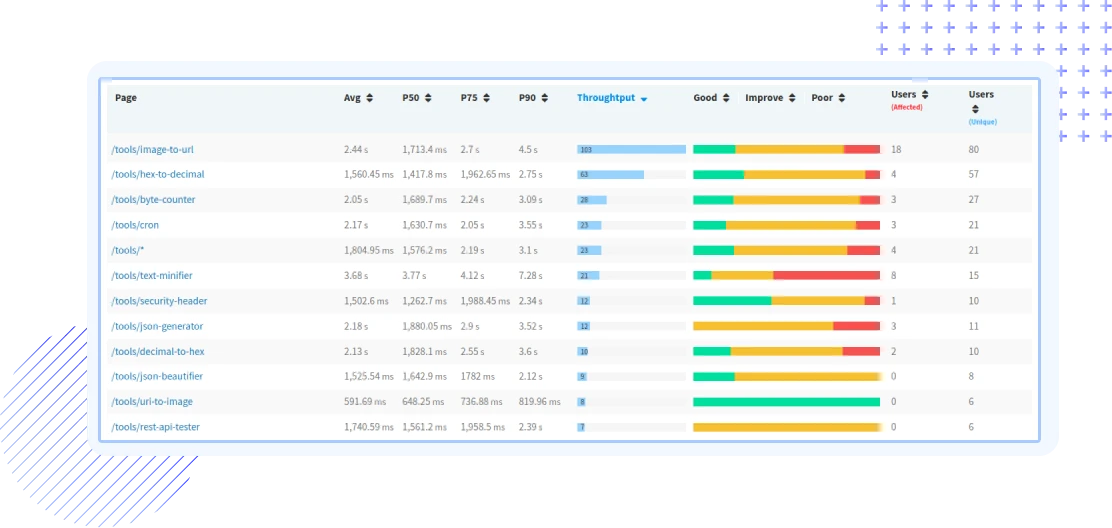
Task: Open /tools/json-generator page link
Action: pyautogui.click(x=157, y=326)
